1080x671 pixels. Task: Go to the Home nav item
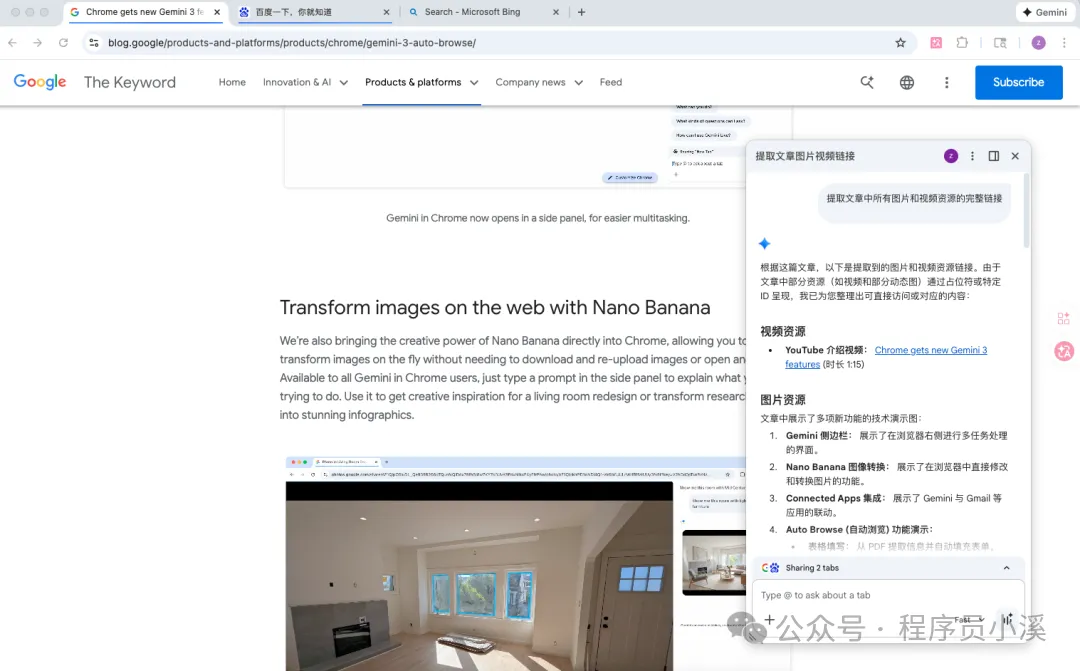tap(232, 82)
